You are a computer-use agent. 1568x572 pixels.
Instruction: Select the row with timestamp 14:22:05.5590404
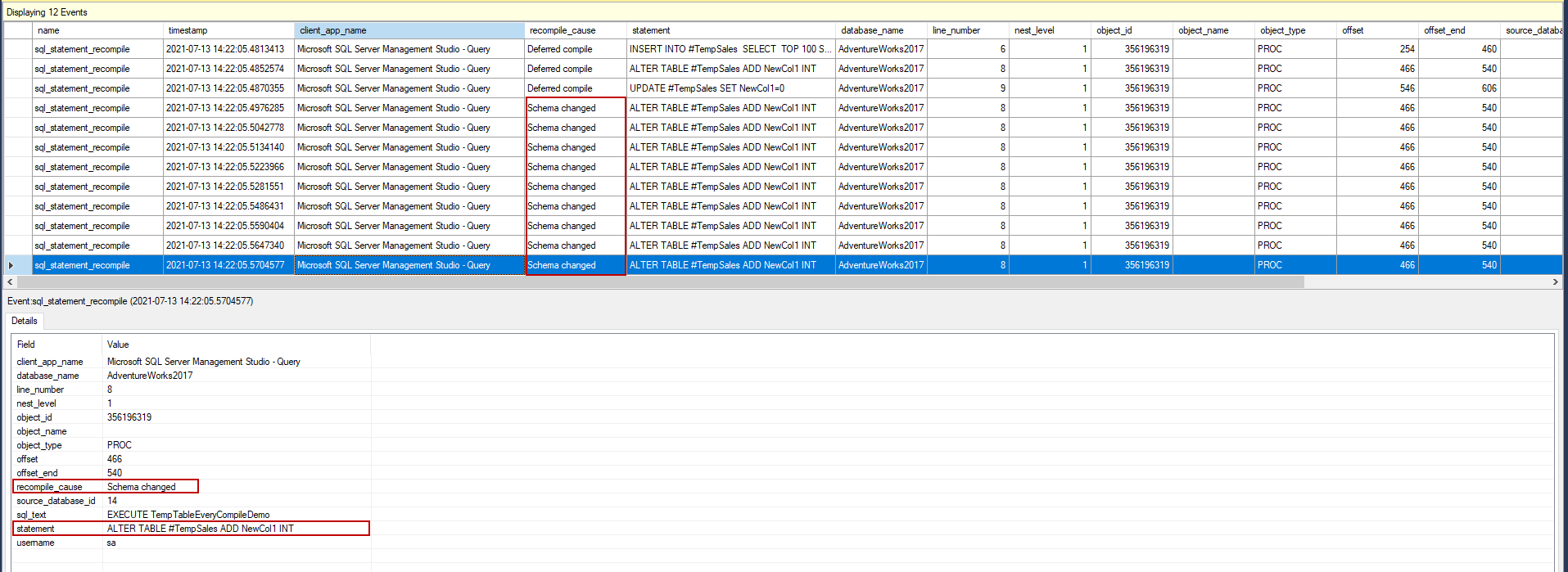coord(783,226)
